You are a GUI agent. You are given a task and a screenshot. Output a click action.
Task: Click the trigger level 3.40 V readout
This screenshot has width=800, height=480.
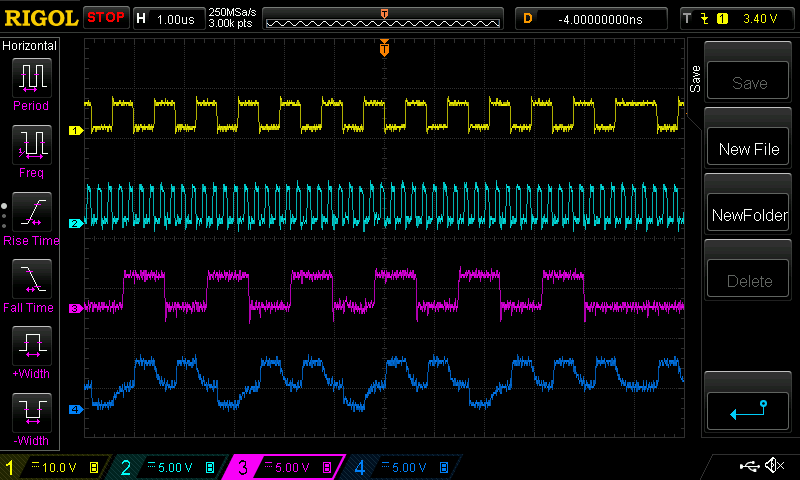point(760,19)
